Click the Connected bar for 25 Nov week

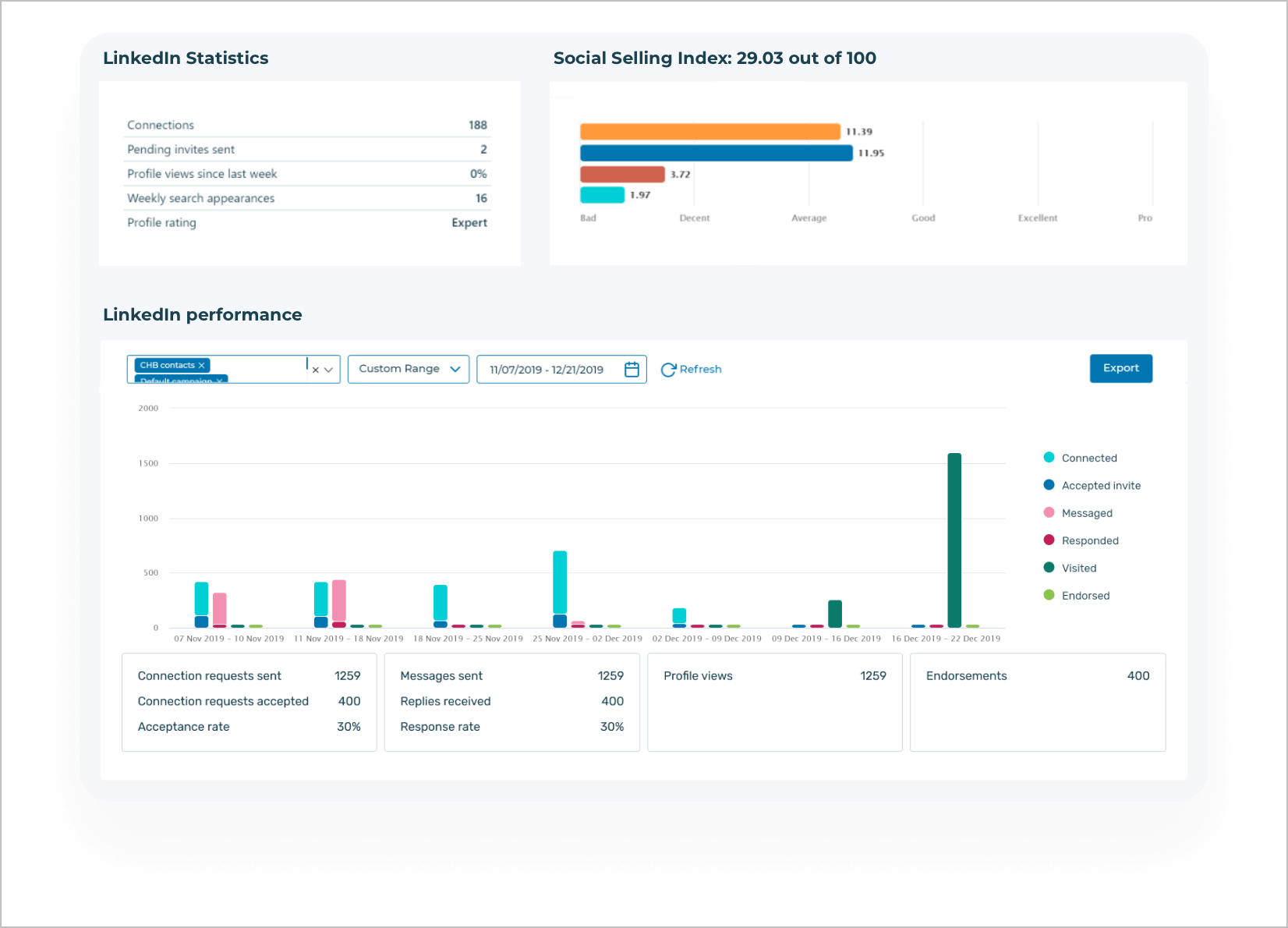(x=559, y=582)
